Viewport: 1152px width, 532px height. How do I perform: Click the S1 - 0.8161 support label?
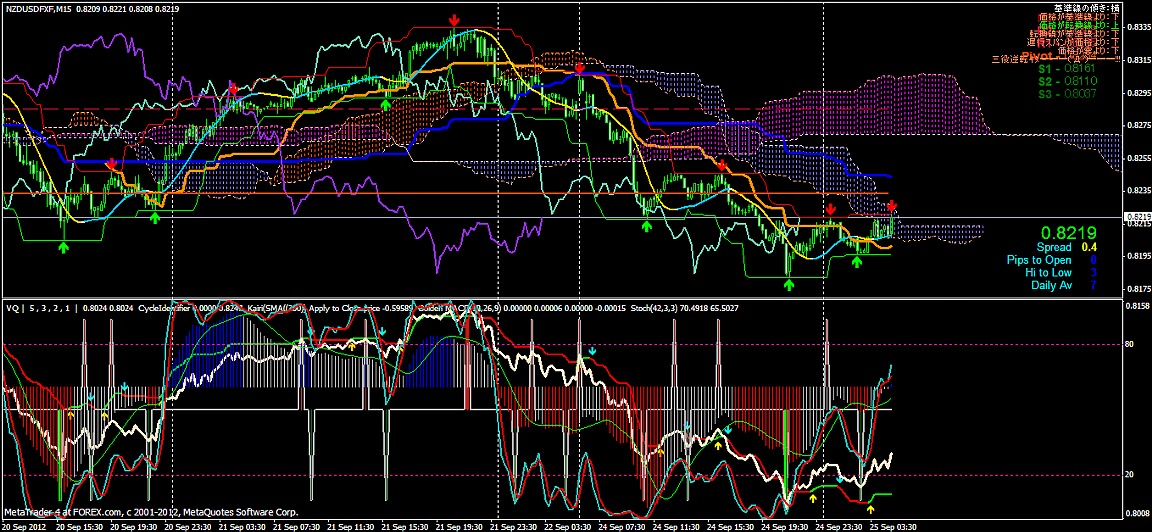tap(1067, 68)
